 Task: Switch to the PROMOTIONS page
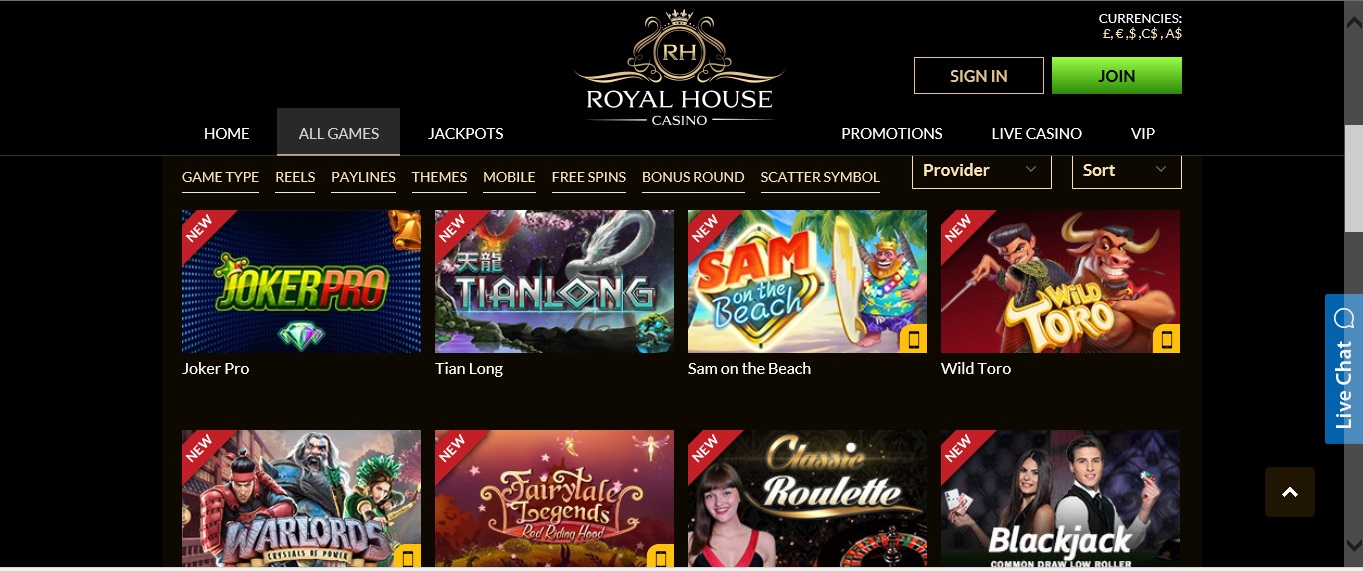[x=892, y=133]
